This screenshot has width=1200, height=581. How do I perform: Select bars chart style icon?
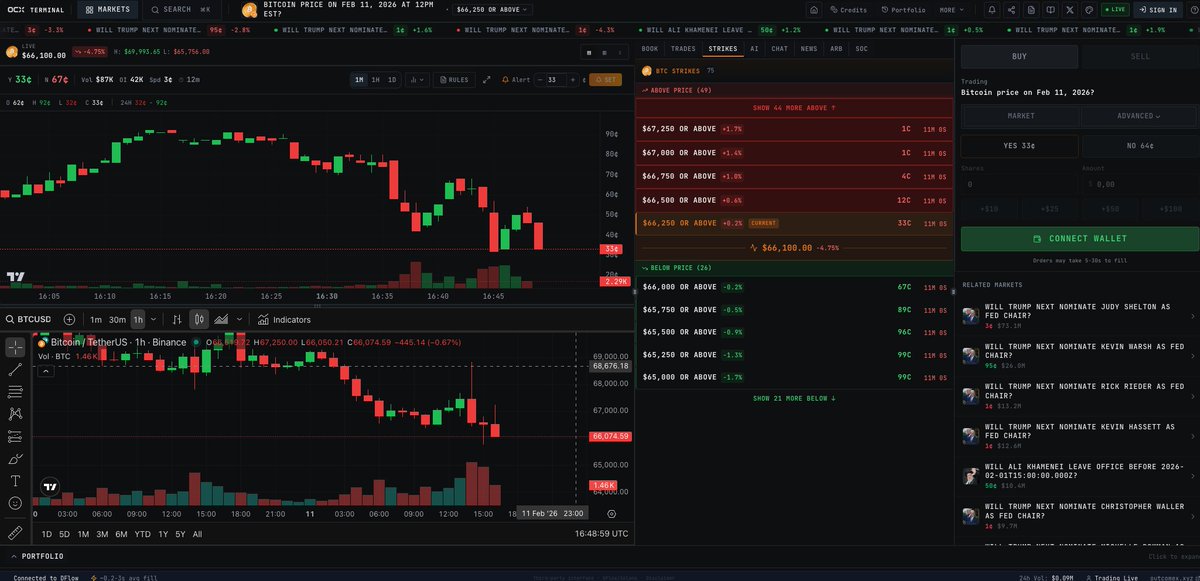[x=177, y=320]
